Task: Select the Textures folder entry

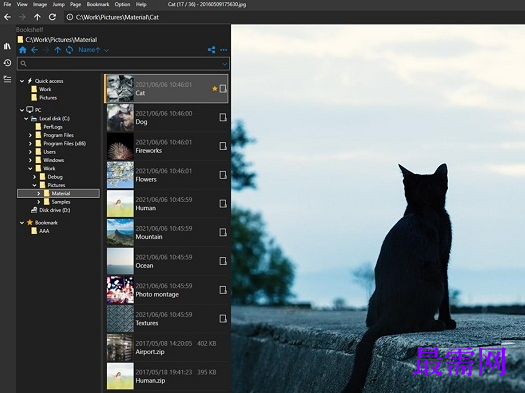Action: coord(167,319)
